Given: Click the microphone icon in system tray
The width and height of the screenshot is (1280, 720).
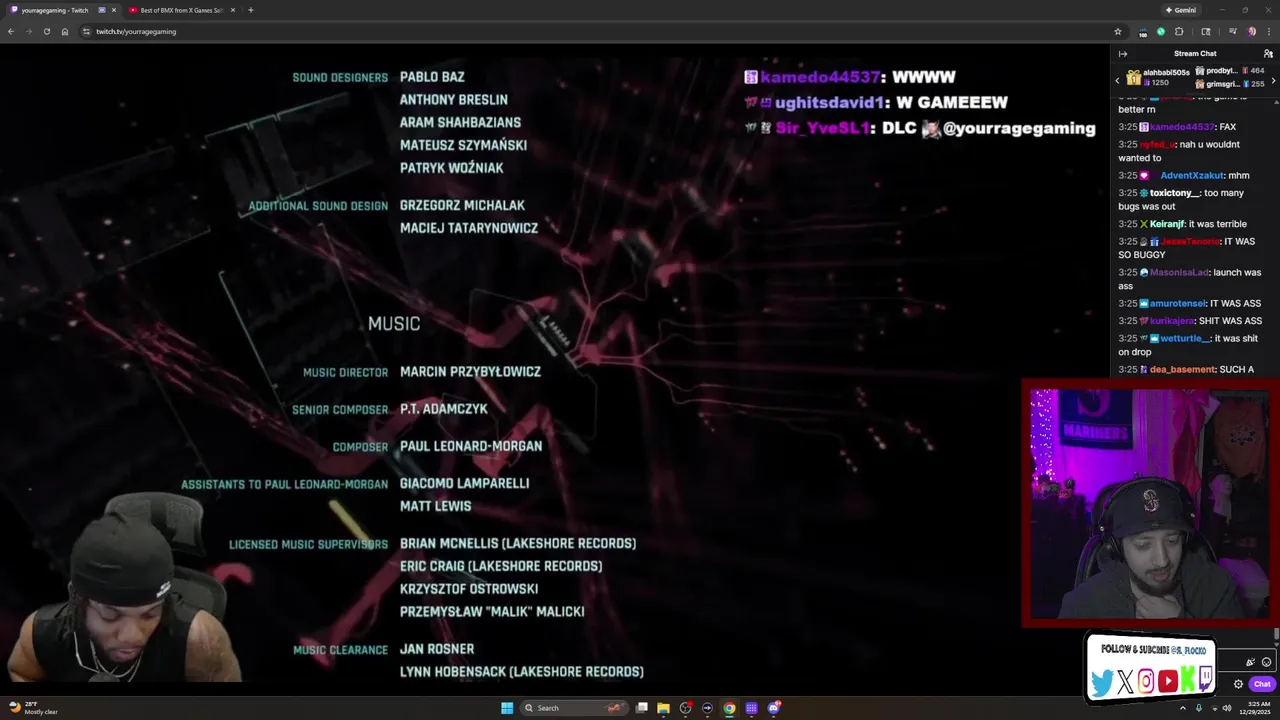Looking at the screenshot, I should point(1199,708).
